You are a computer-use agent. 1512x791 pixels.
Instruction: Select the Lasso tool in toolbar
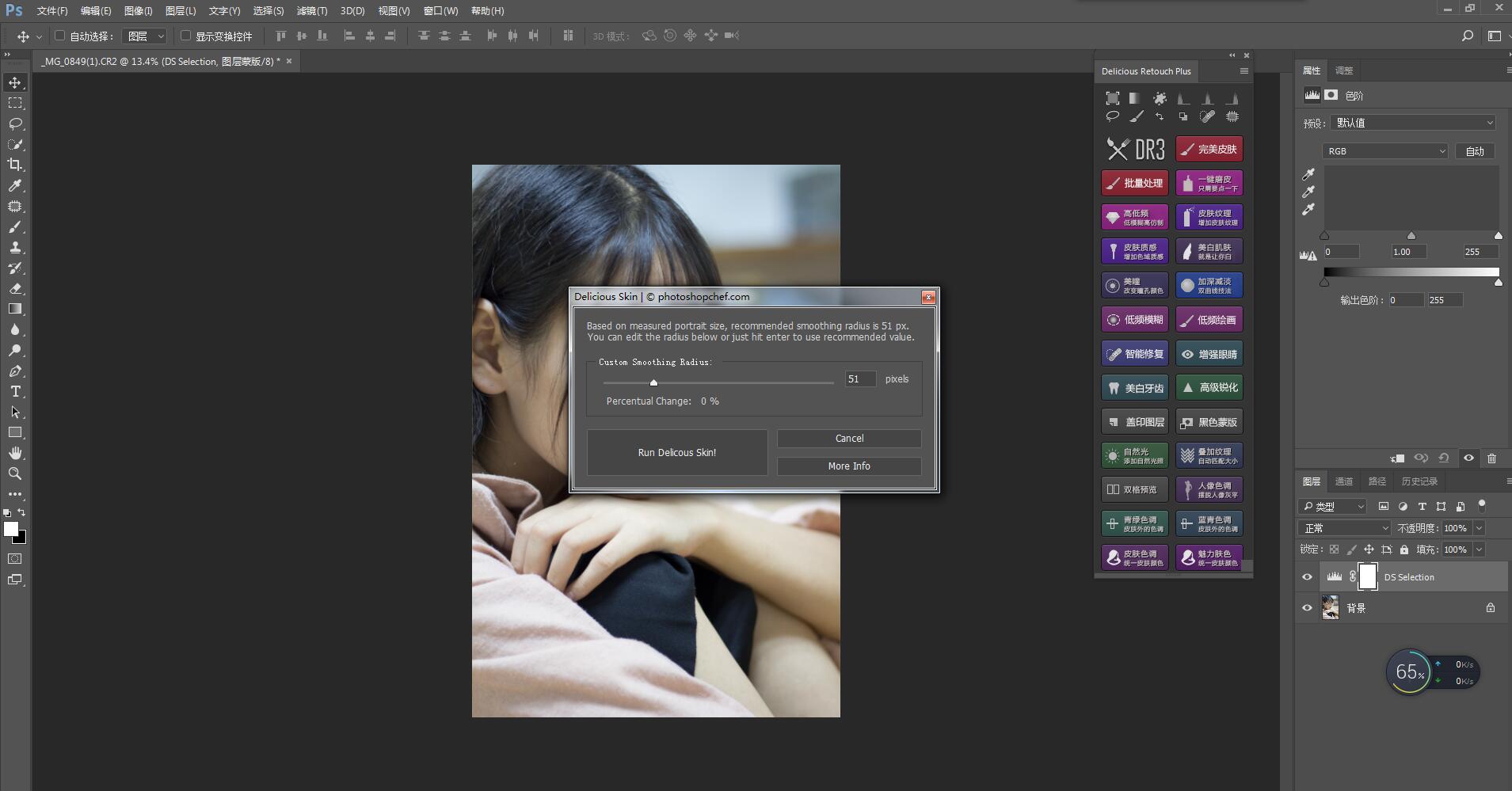click(15, 124)
